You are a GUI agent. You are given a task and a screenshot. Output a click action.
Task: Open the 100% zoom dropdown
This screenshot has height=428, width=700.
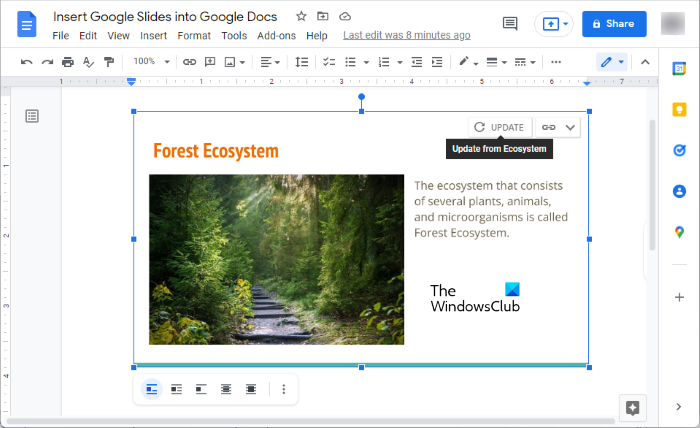[x=151, y=62]
